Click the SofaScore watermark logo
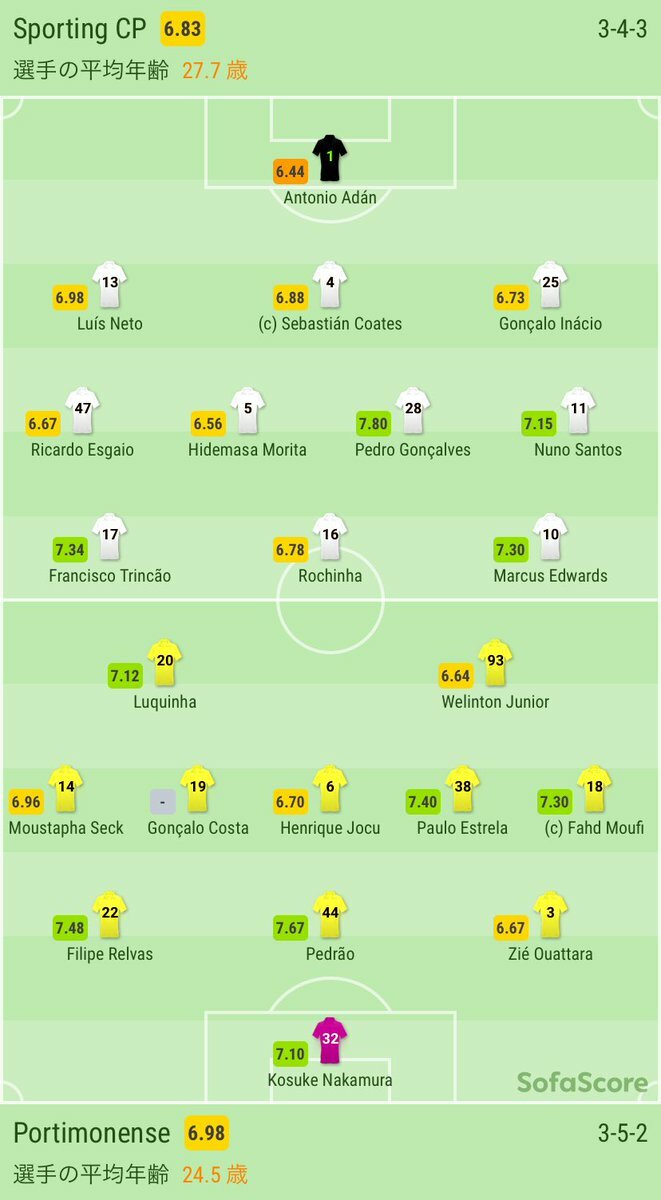The height and width of the screenshot is (1200, 661). point(582,1081)
